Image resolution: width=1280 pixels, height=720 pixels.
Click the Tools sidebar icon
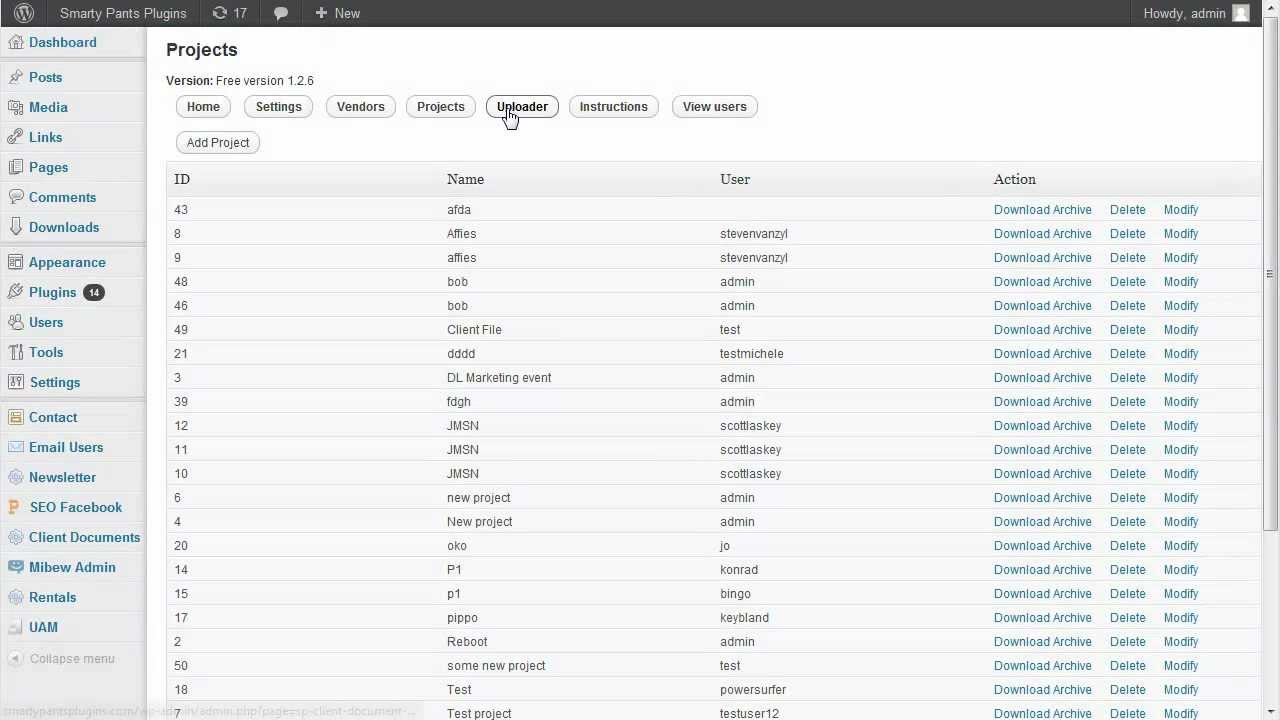point(15,352)
